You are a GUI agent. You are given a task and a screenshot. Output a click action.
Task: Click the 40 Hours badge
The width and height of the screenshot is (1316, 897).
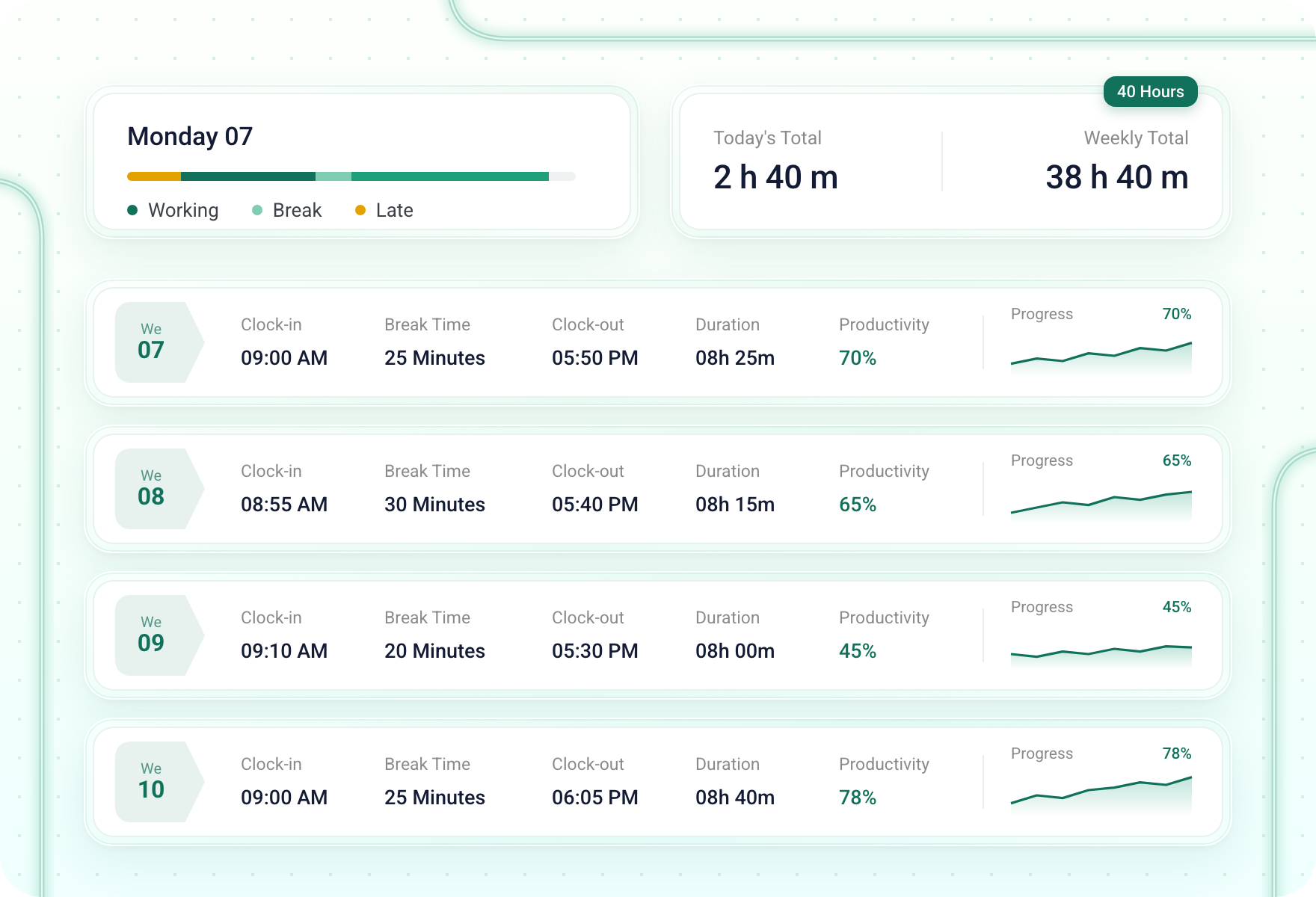(1150, 92)
